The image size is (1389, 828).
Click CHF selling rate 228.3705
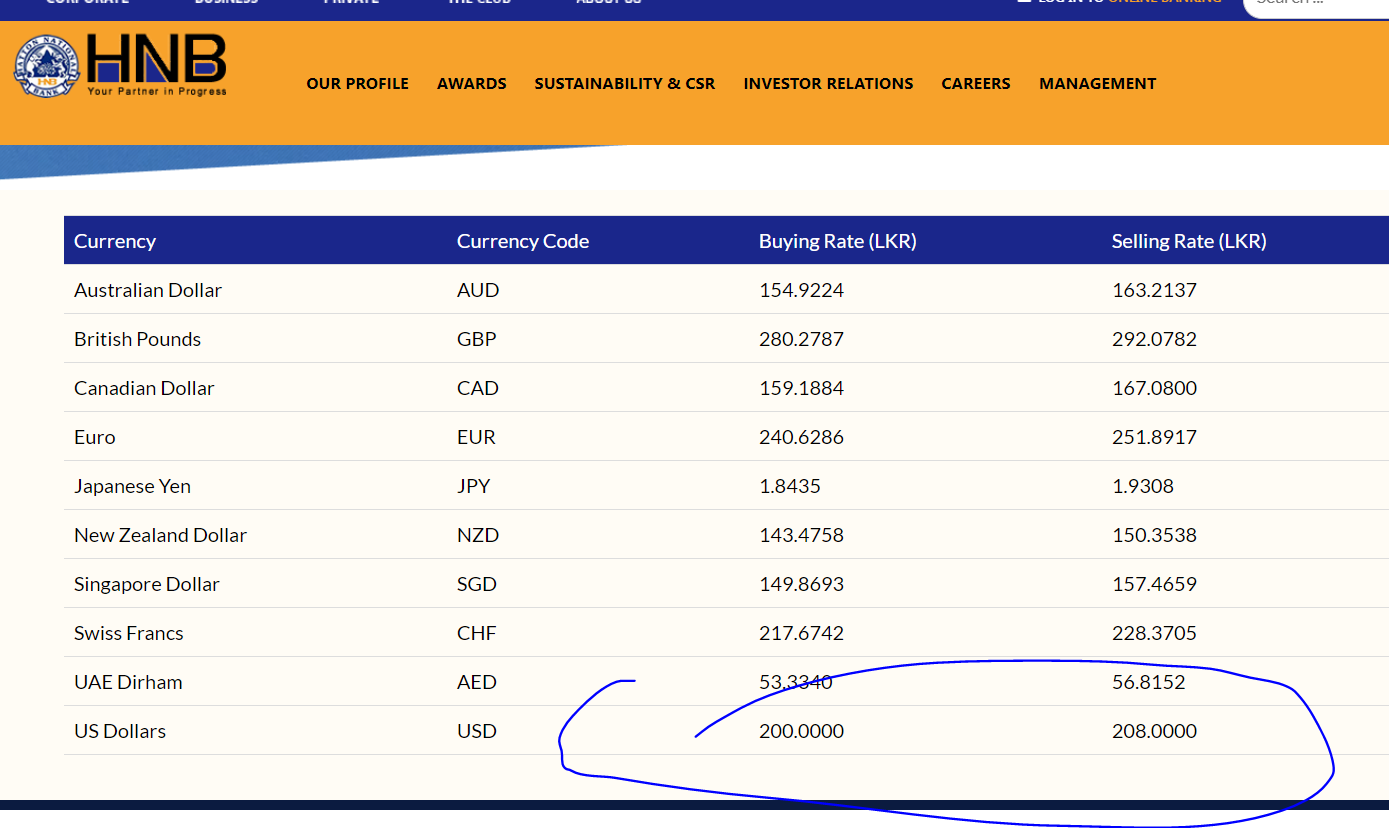point(1154,633)
